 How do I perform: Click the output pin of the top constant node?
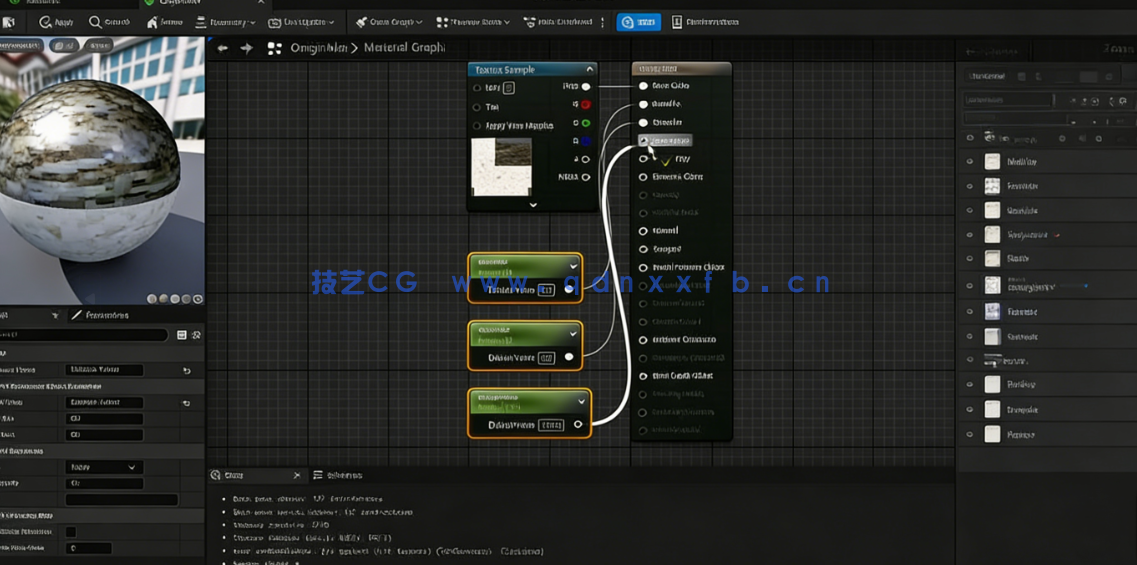[x=569, y=289]
